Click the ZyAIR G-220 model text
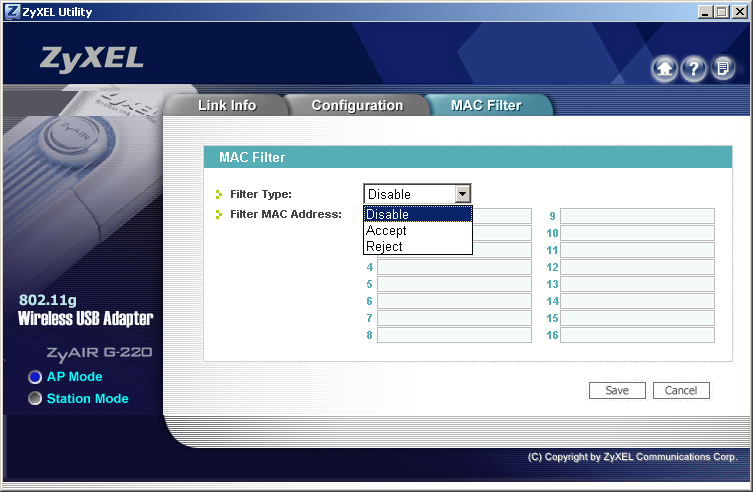The image size is (753, 492). point(99,353)
